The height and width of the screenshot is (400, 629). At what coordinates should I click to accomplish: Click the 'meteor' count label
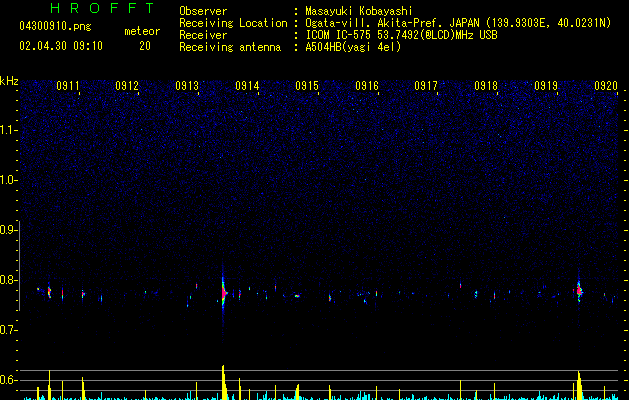click(x=142, y=31)
